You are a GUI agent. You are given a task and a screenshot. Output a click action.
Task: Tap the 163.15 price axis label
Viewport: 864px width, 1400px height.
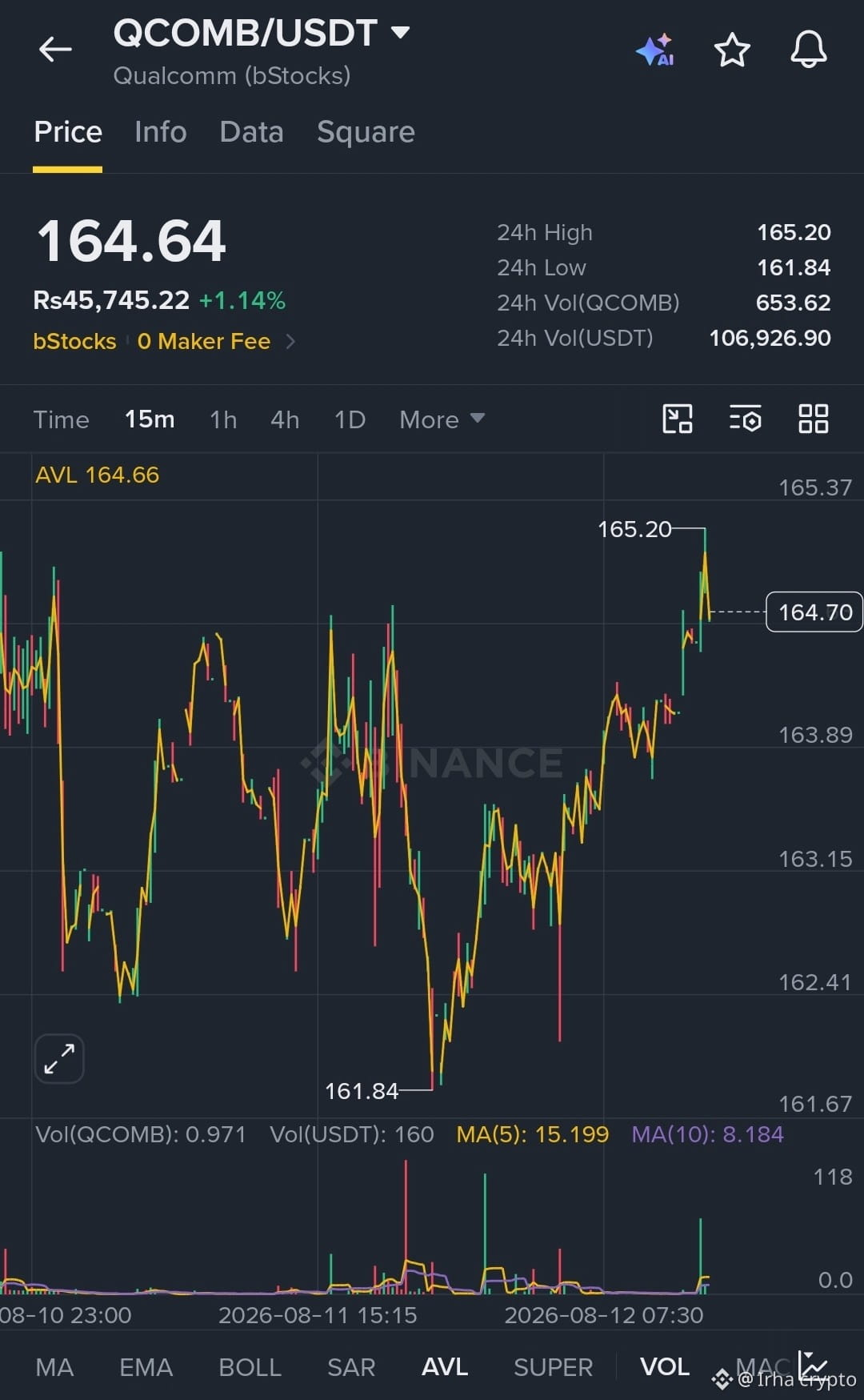tap(815, 859)
